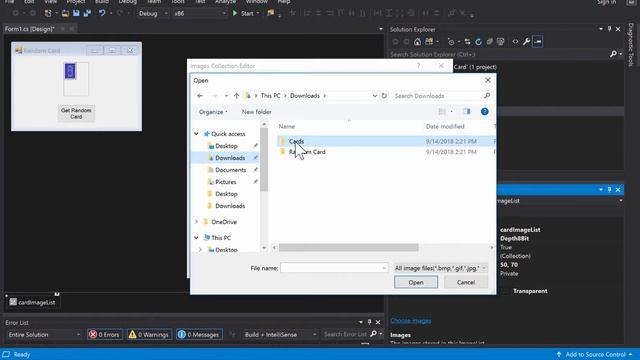Toggle 0 Messages filter in Error List
640x360 pixels.
point(199,335)
